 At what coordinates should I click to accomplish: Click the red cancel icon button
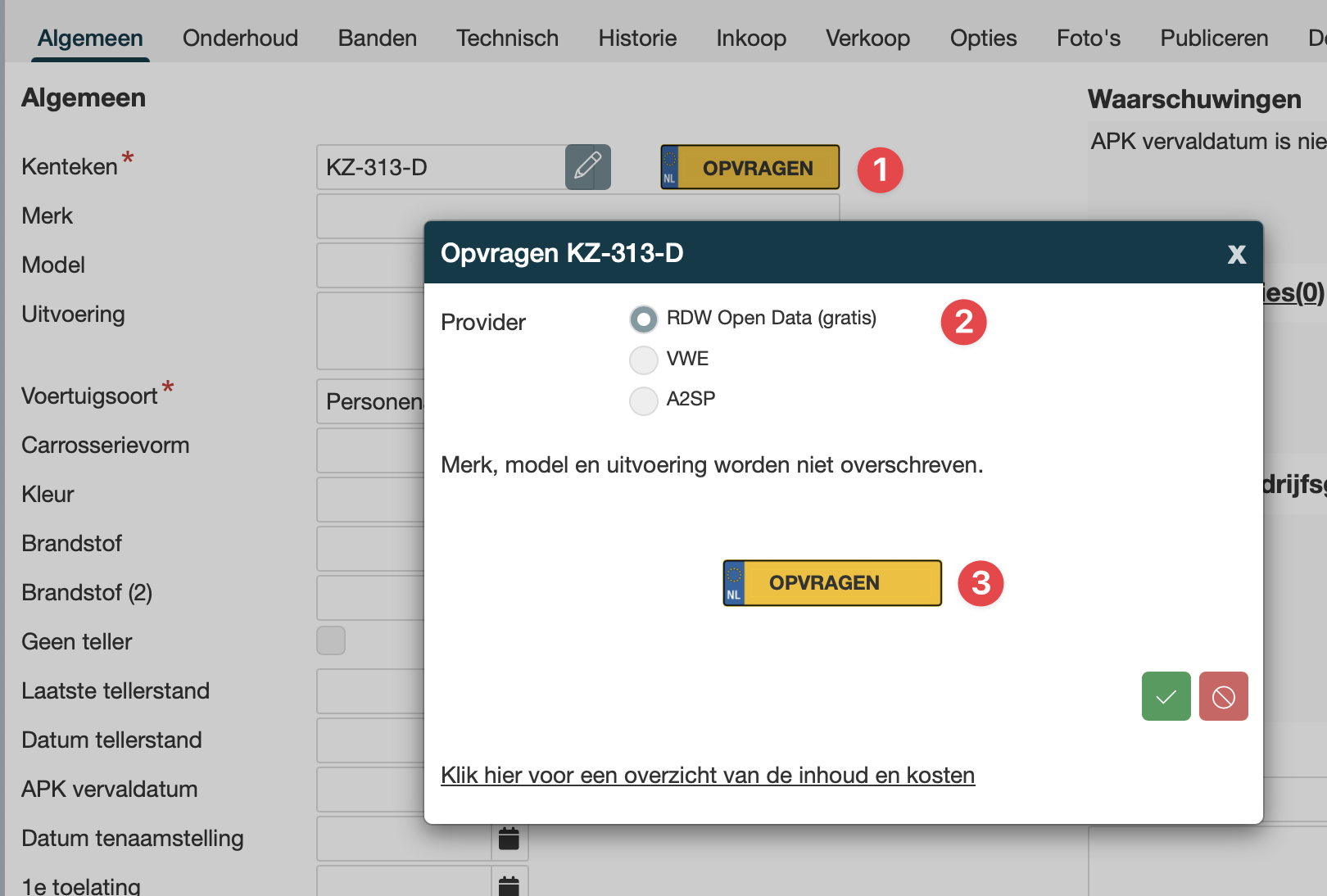tap(1223, 696)
